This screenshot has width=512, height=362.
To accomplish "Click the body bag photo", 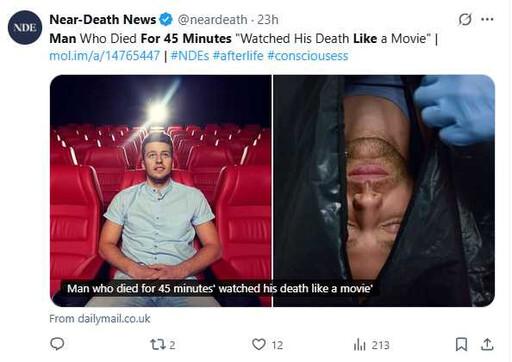I will pyautogui.click(x=384, y=191).
